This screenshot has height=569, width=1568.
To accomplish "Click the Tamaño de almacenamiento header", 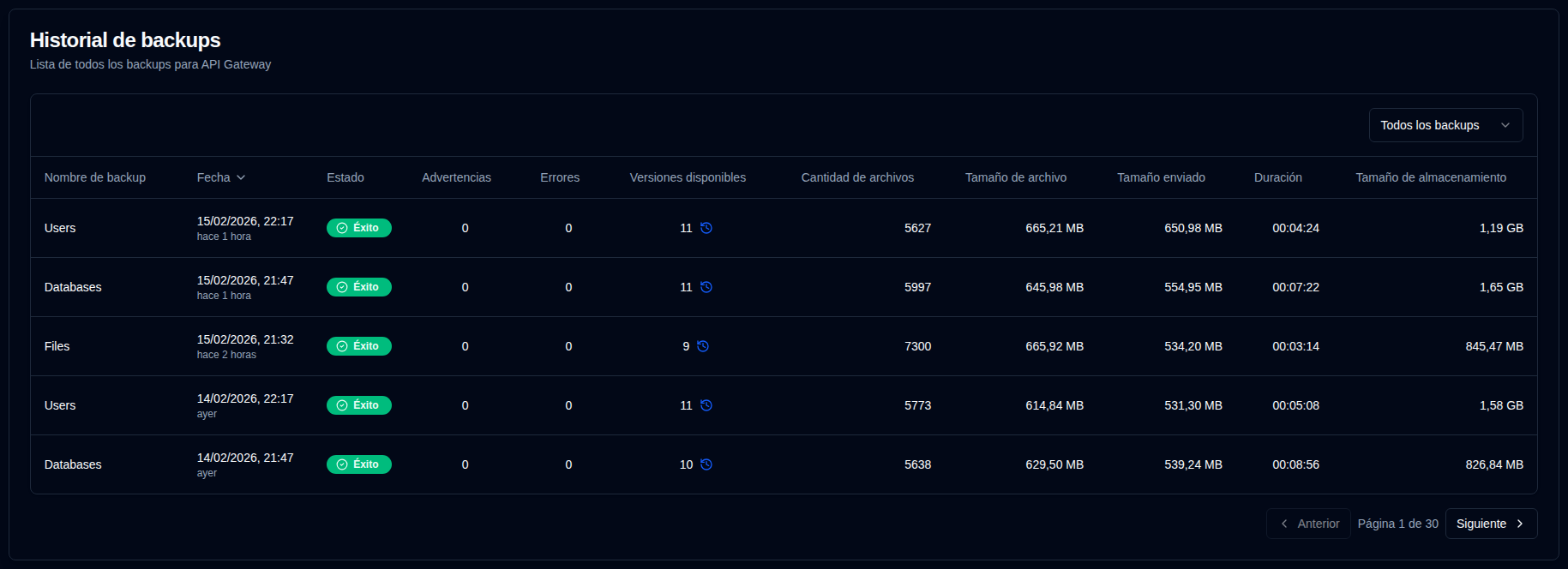I will pyautogui.click(x=1430, y=177).
